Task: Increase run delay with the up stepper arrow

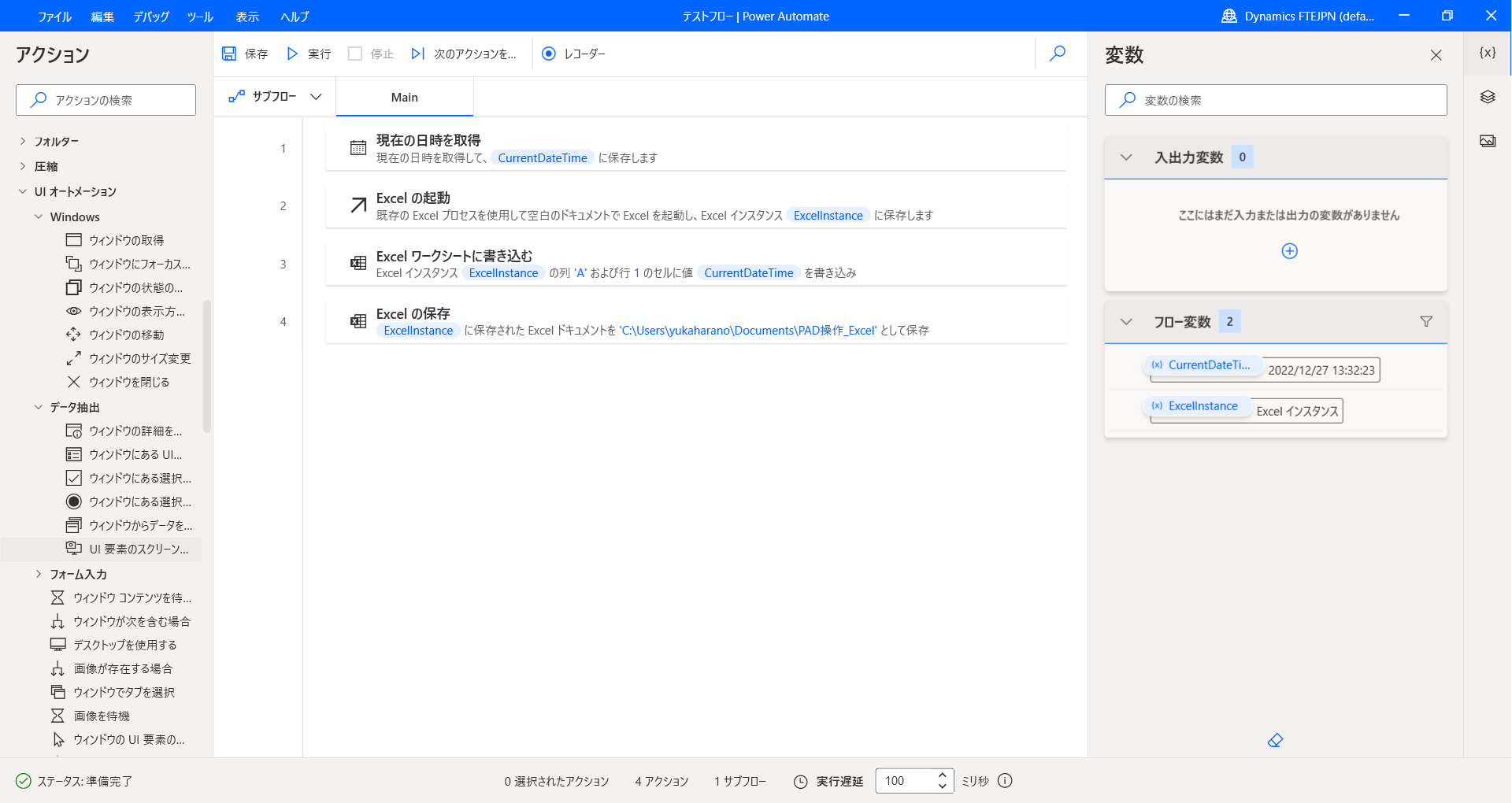Action: pyautogui.click(x=942, y=775)
